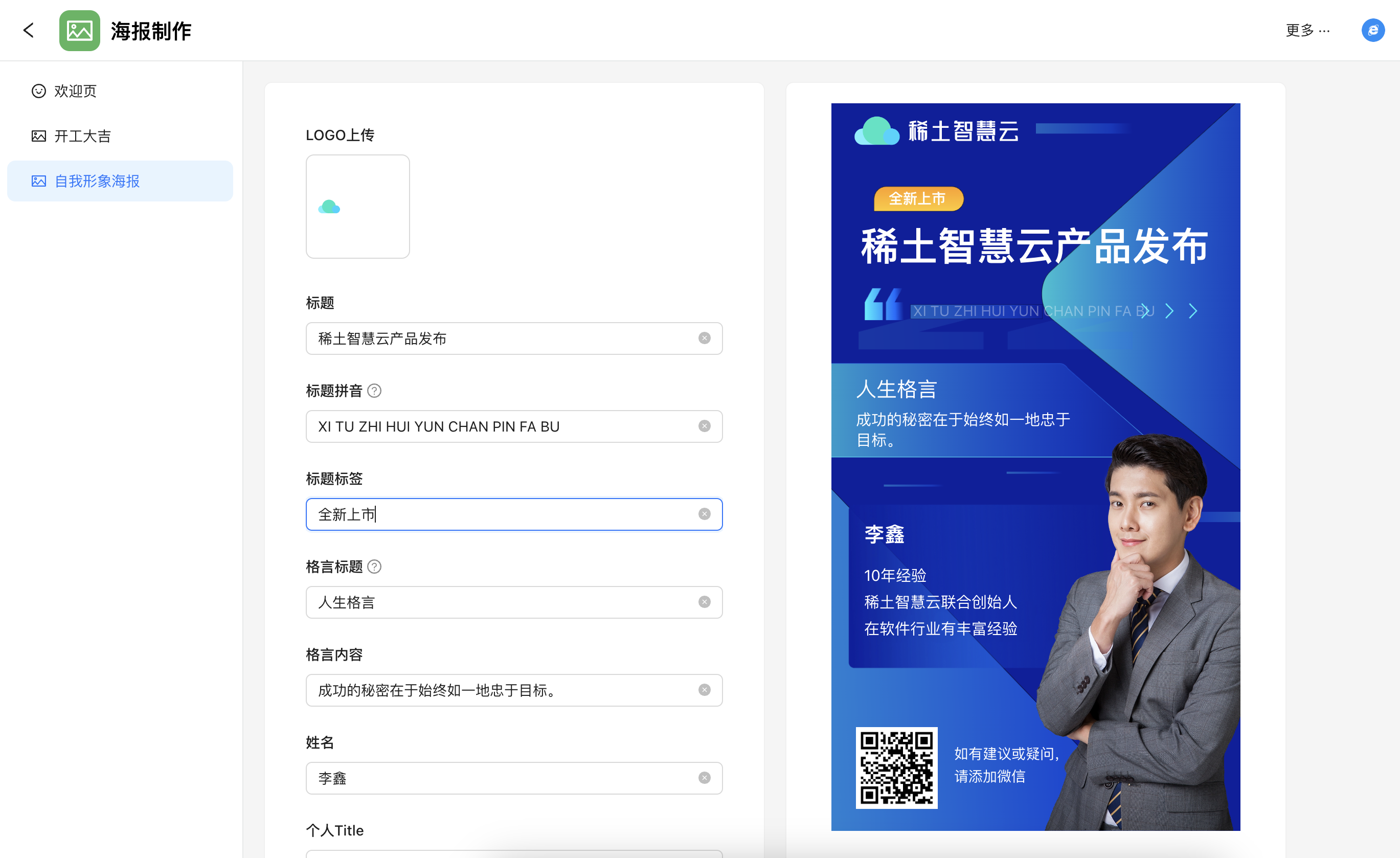1400x858 pixels.
Task: Click the poster preview image
Action: (x=1035, y=466)
